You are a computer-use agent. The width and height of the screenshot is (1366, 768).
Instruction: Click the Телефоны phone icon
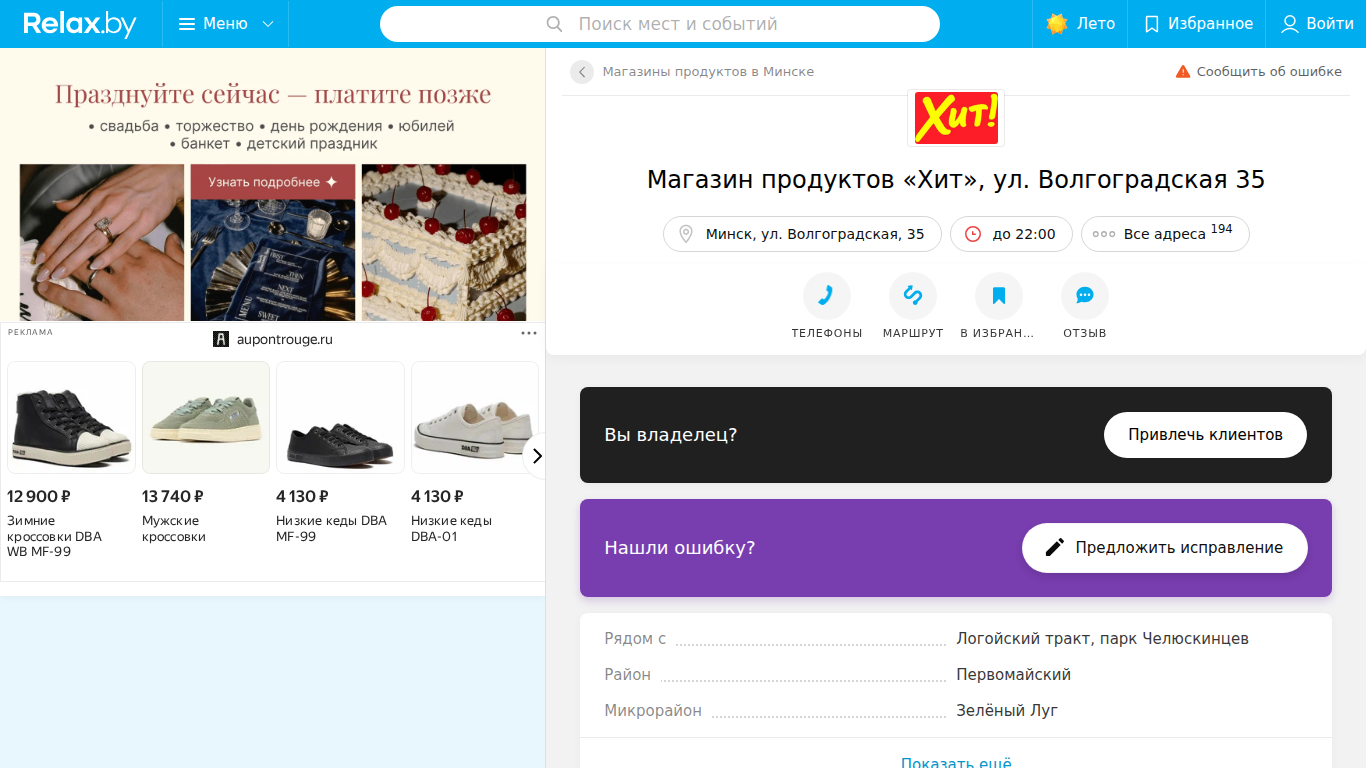coord(827,296)
